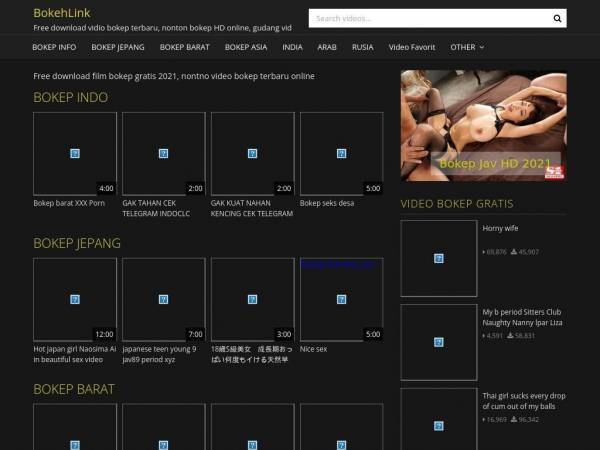
Task: Open the 12:00 thumbnail in BOKEP JEPANG
Action: [x=75, y=299]
